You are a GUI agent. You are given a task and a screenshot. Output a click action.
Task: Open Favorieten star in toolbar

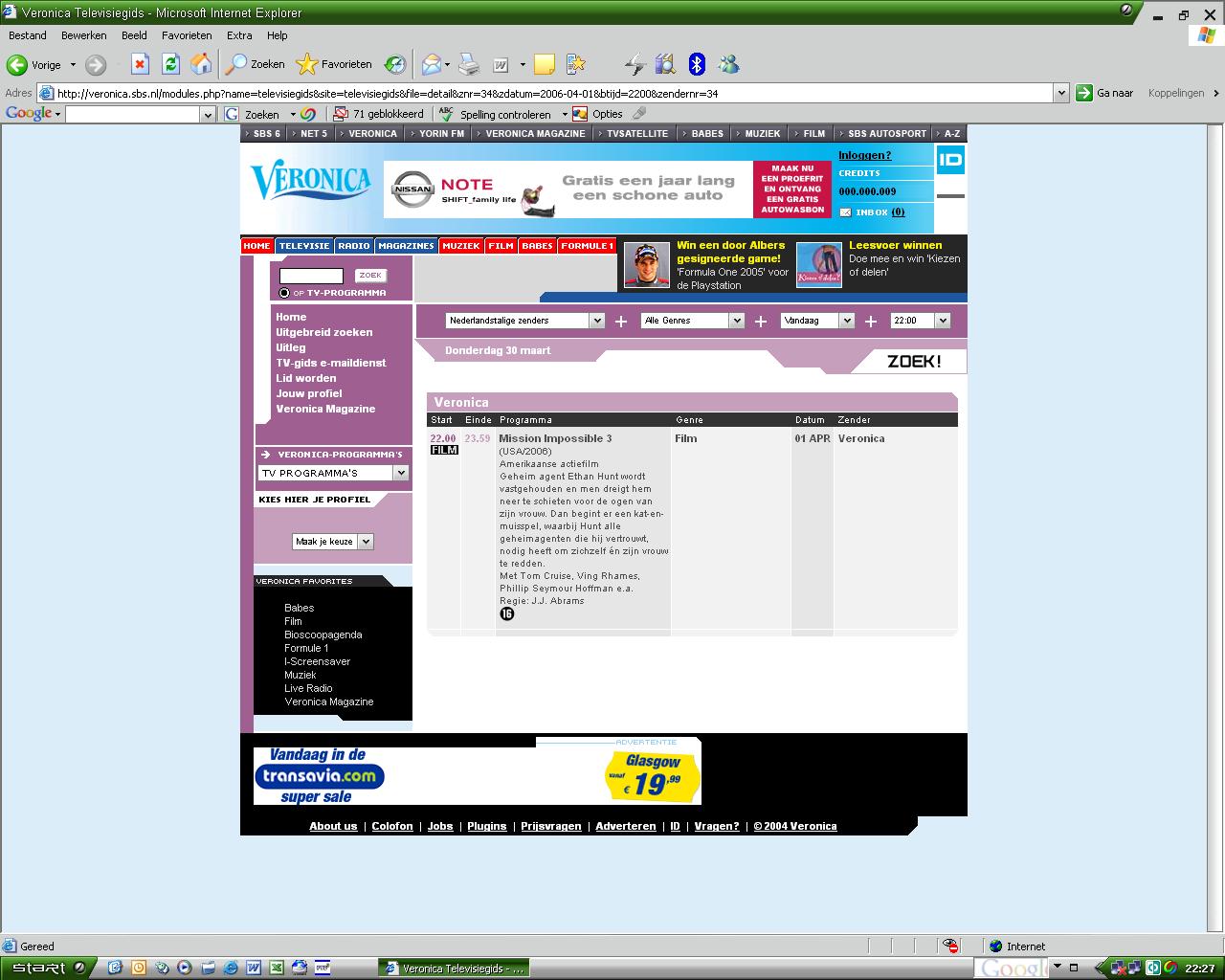334,64
